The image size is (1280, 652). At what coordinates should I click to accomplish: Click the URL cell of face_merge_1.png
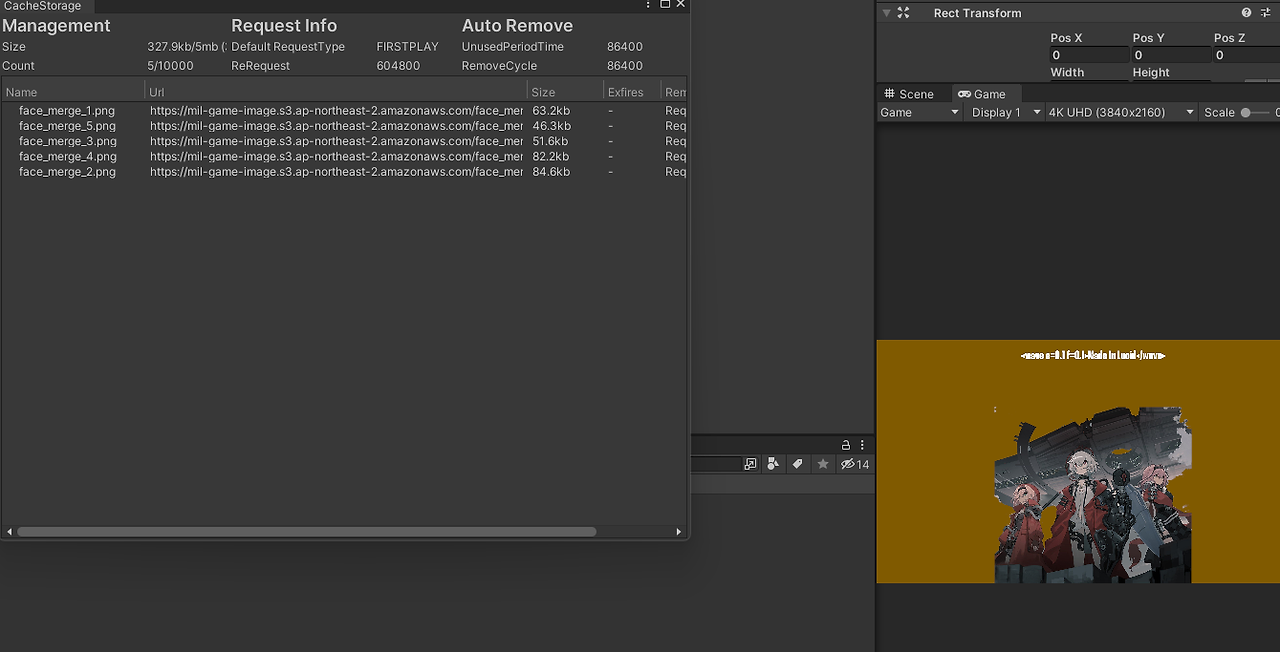pos(336,111)
